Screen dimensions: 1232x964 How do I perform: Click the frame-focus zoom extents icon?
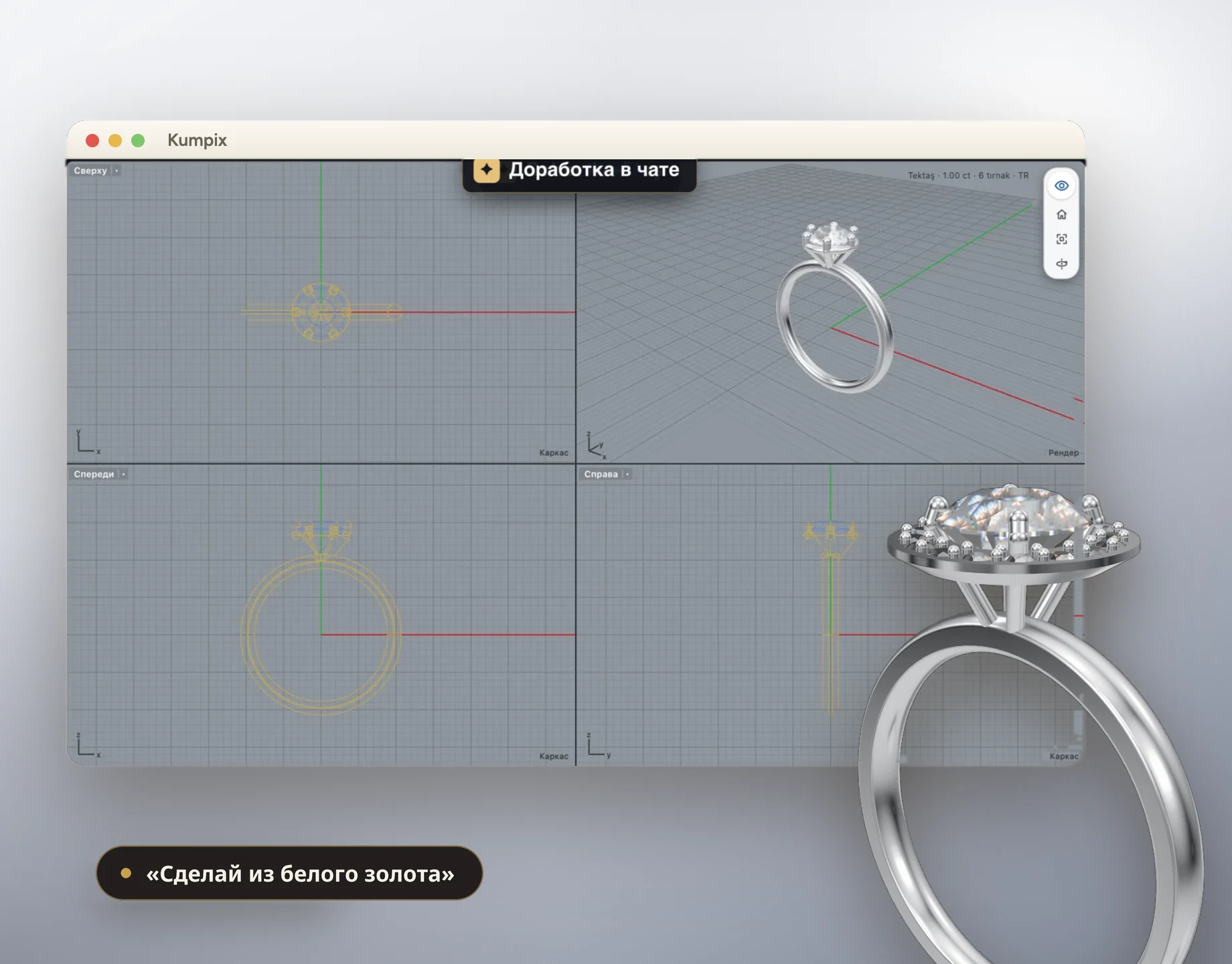pos(1061,239)
